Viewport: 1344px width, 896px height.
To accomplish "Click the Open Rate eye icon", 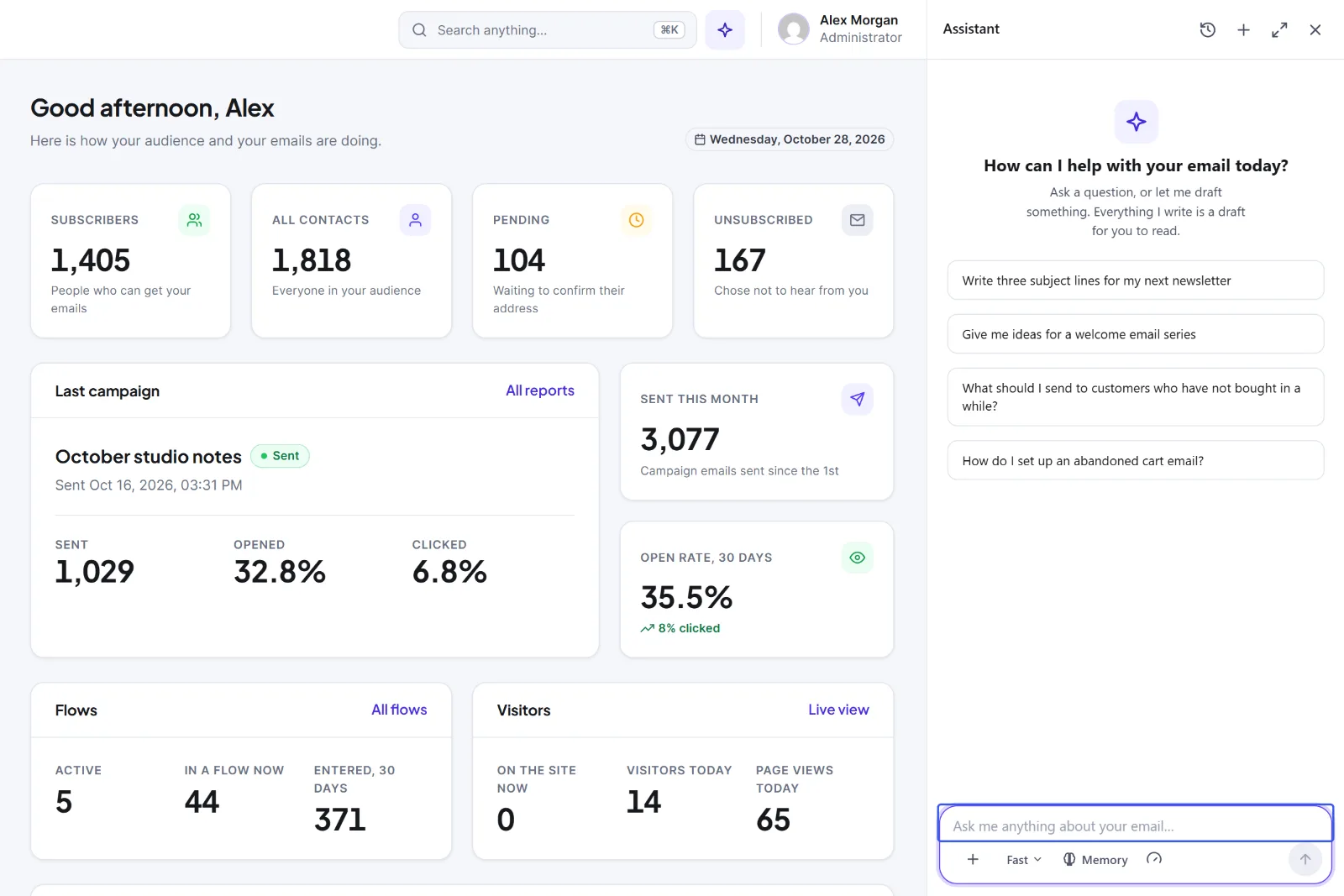I will click(857, 558).
